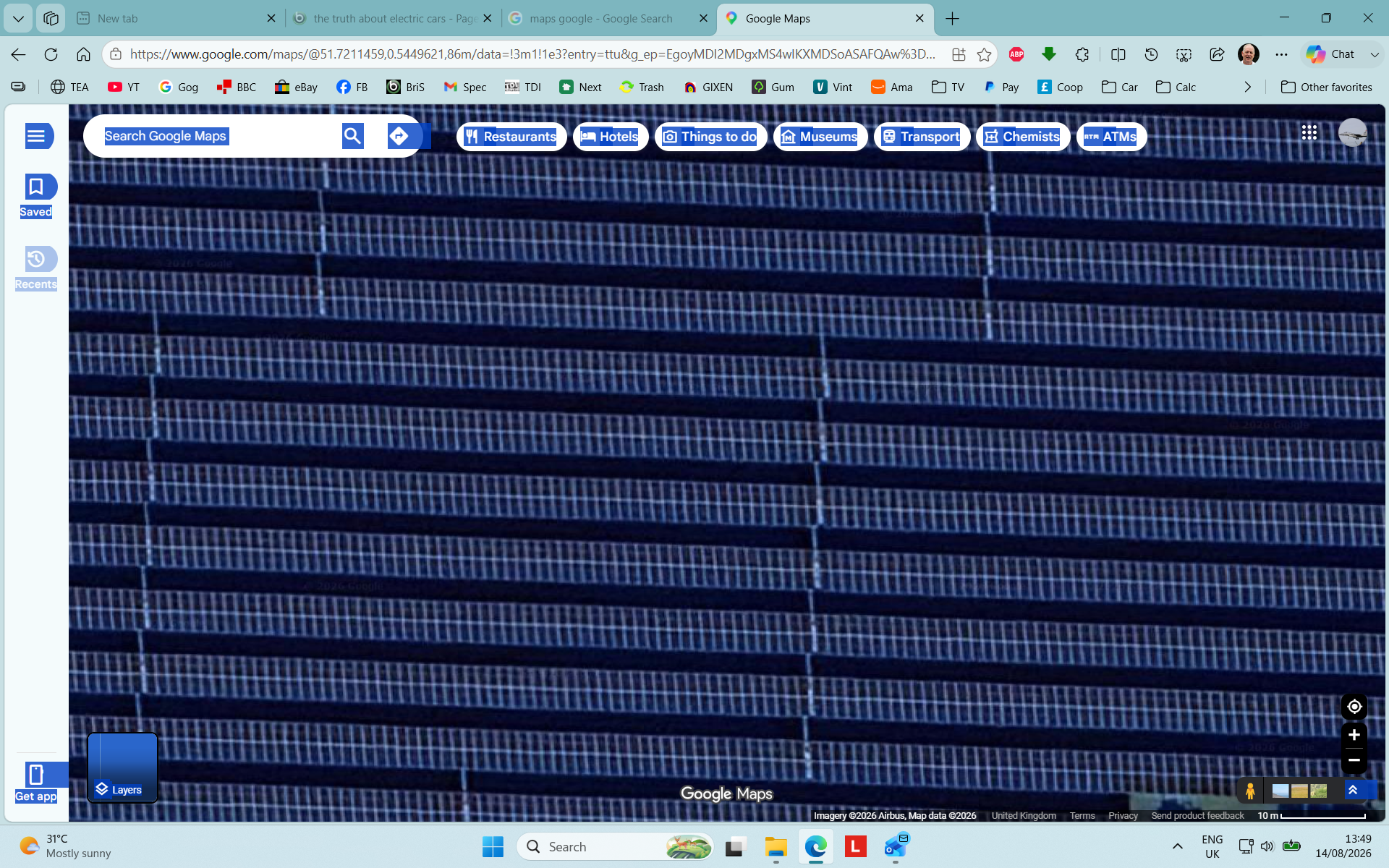Open browser History

point(1151,54)
